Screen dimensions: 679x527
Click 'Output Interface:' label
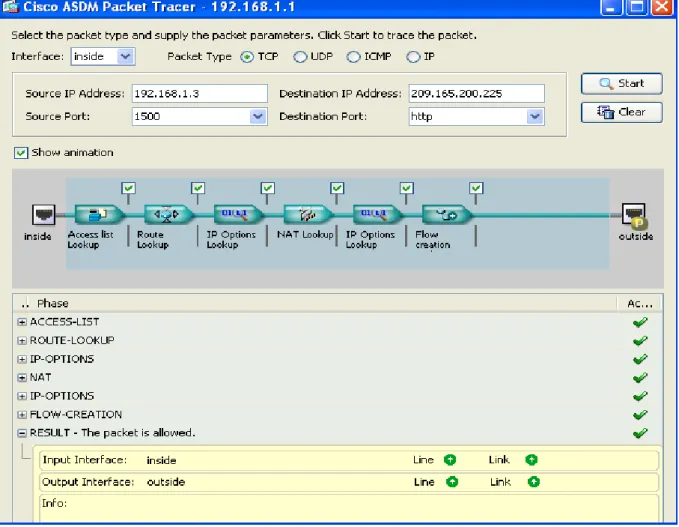click(x=88, y=482)
